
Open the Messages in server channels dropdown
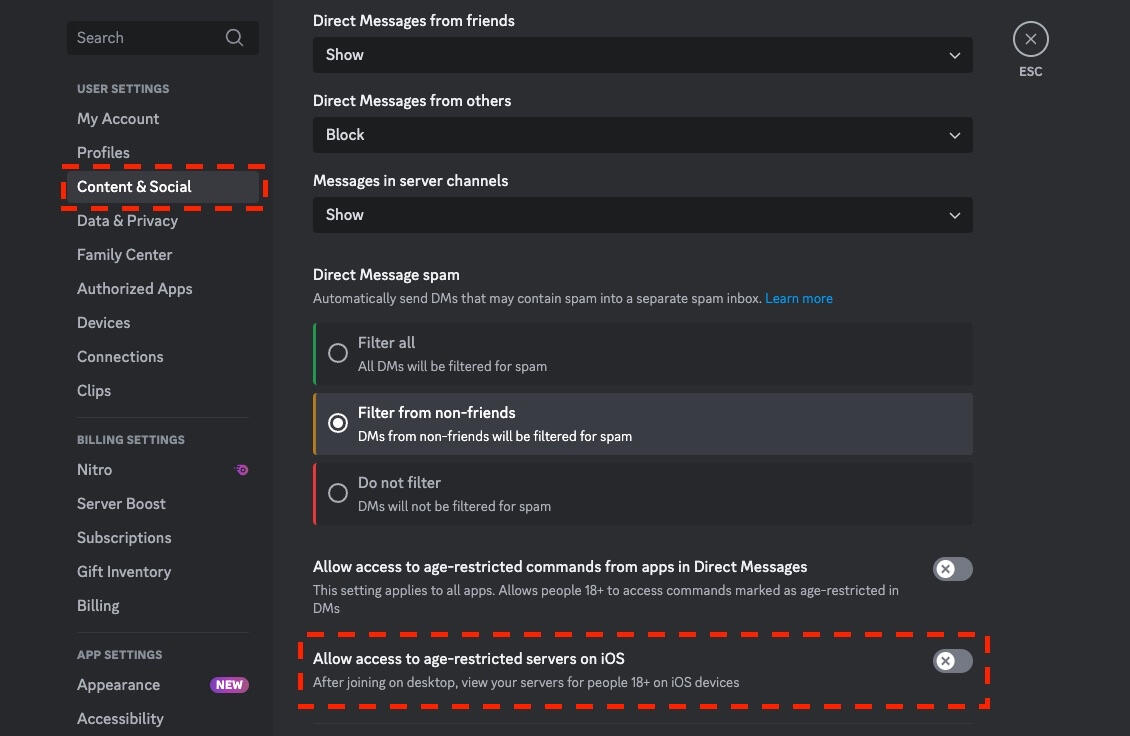(x=643, y=214)
